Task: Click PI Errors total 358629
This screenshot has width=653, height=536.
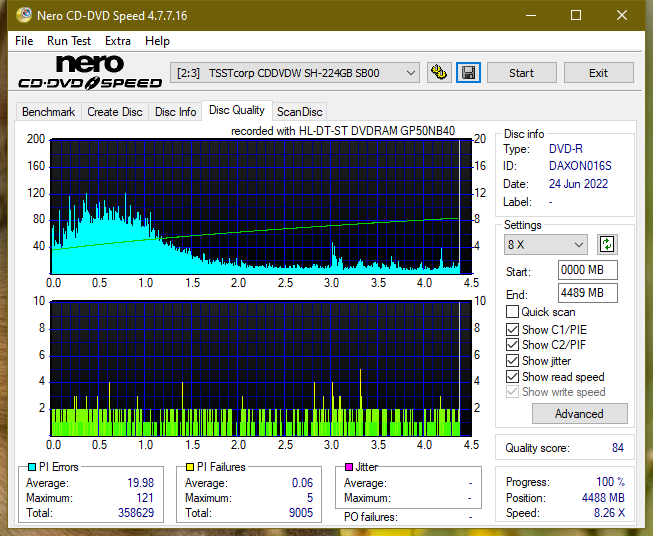Action: (x=136, y=513)
